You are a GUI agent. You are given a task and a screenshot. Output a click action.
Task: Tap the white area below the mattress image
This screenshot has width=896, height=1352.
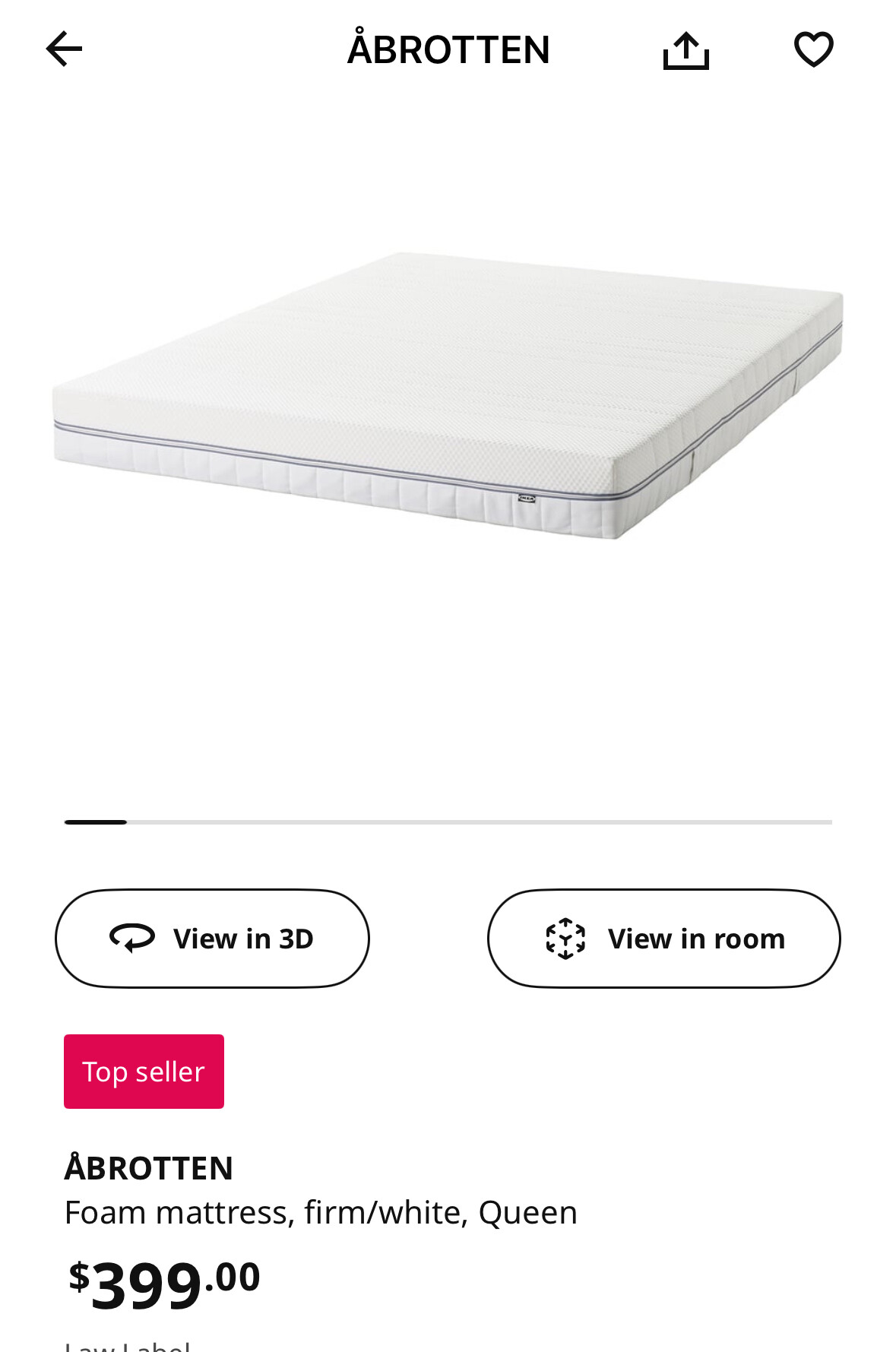coord(448,669)
